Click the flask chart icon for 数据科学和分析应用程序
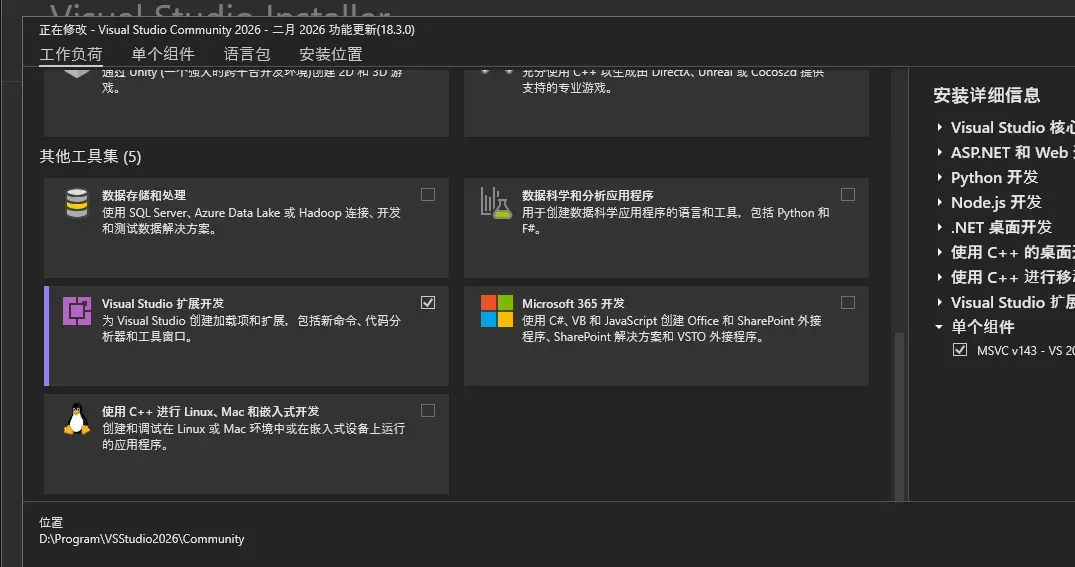Viewport: 1075px width, 567px height. [x=496, y=204]
